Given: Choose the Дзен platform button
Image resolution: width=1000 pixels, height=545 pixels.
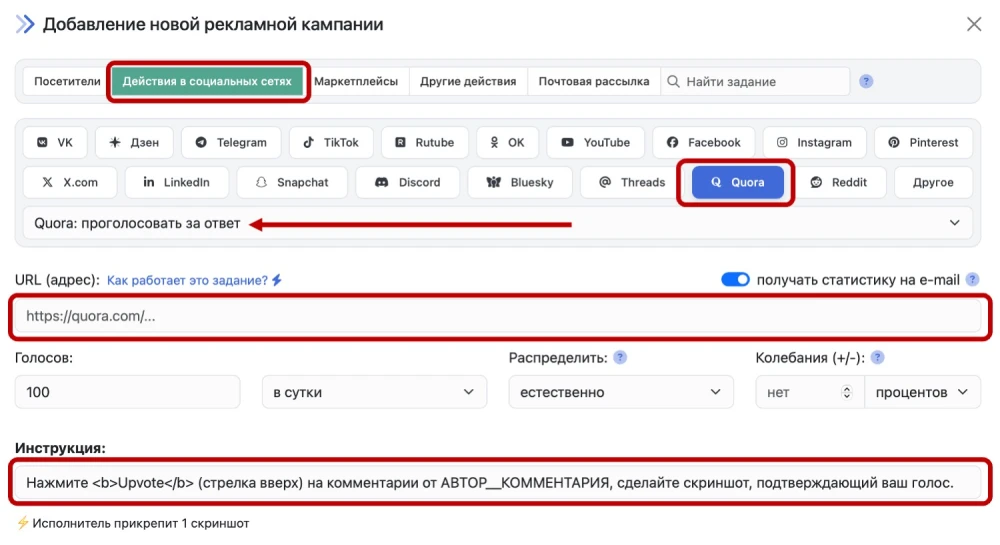Looking at the screenshot, I should [x=135, y=142].
